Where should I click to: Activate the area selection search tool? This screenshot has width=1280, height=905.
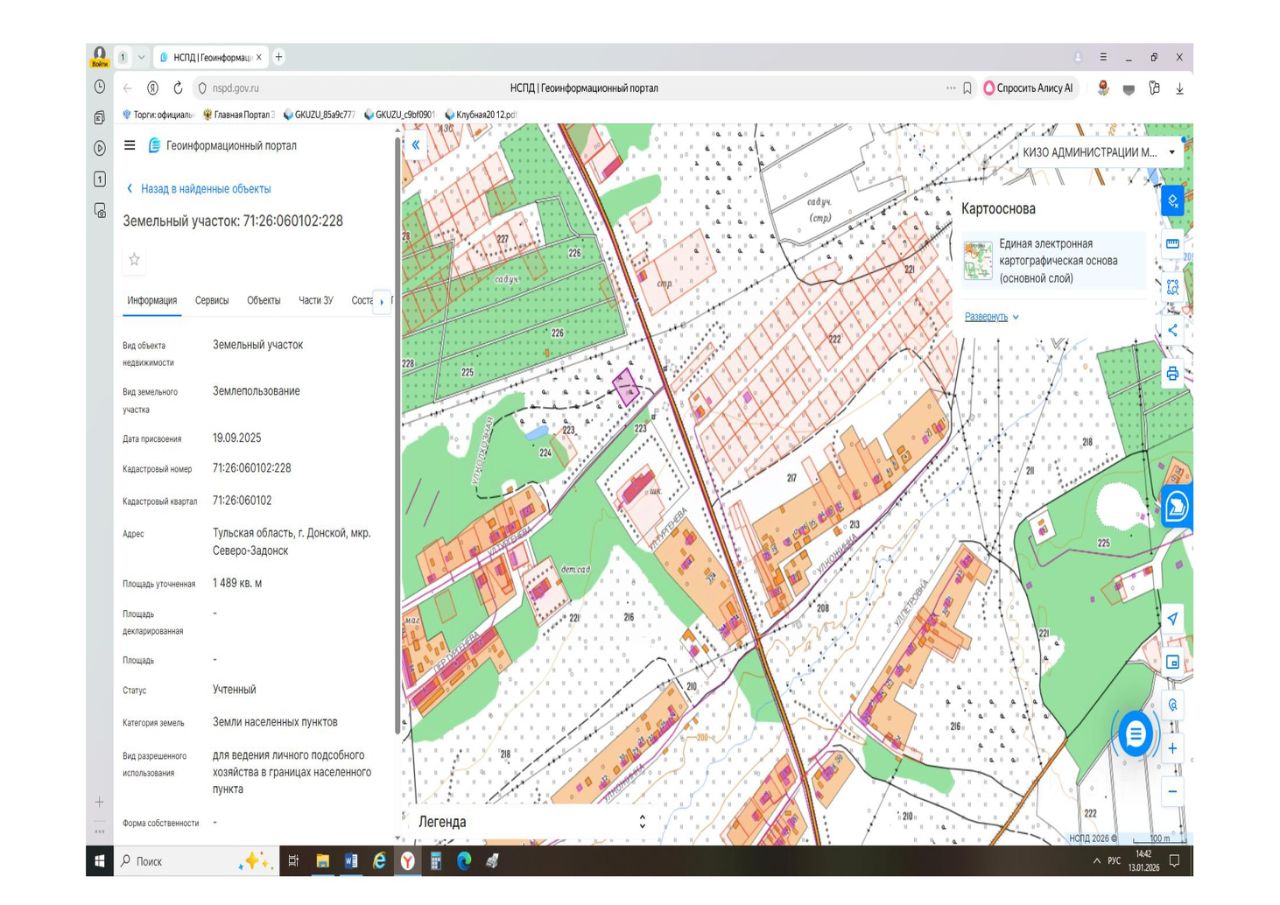point(1172,287)
